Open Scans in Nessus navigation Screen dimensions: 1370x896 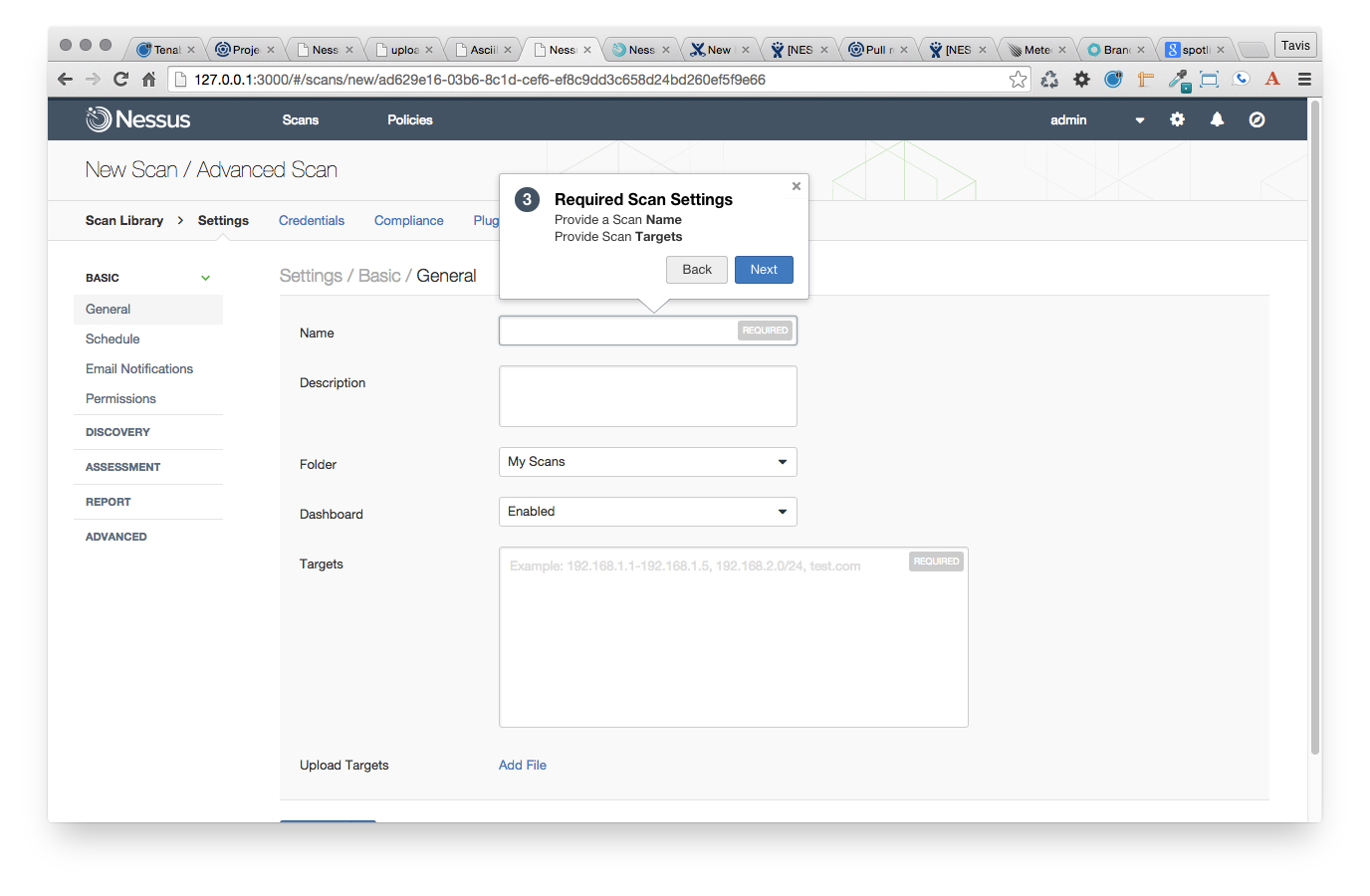(x=301, y=119)
